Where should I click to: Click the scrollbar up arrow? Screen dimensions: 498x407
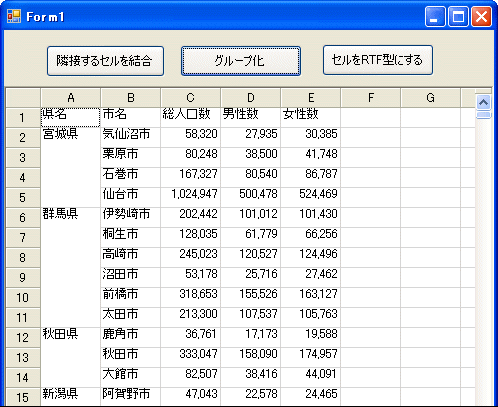(x=484, y=102)
